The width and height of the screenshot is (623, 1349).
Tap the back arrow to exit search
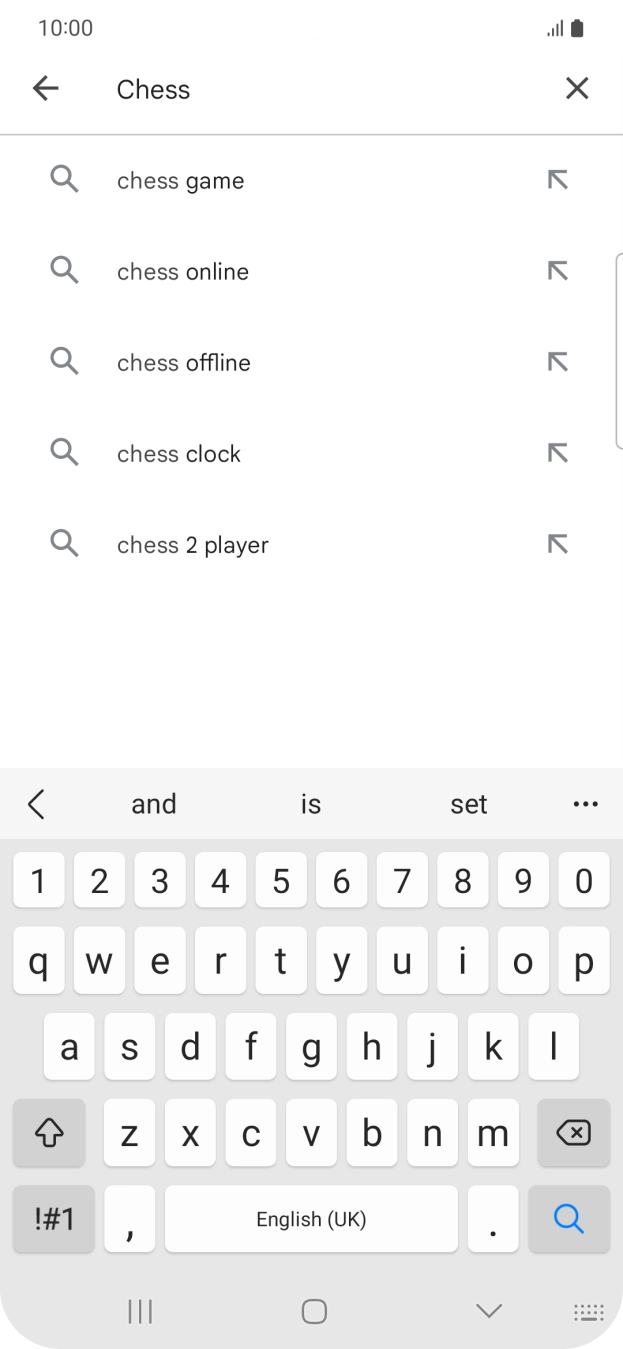point(45,88)
